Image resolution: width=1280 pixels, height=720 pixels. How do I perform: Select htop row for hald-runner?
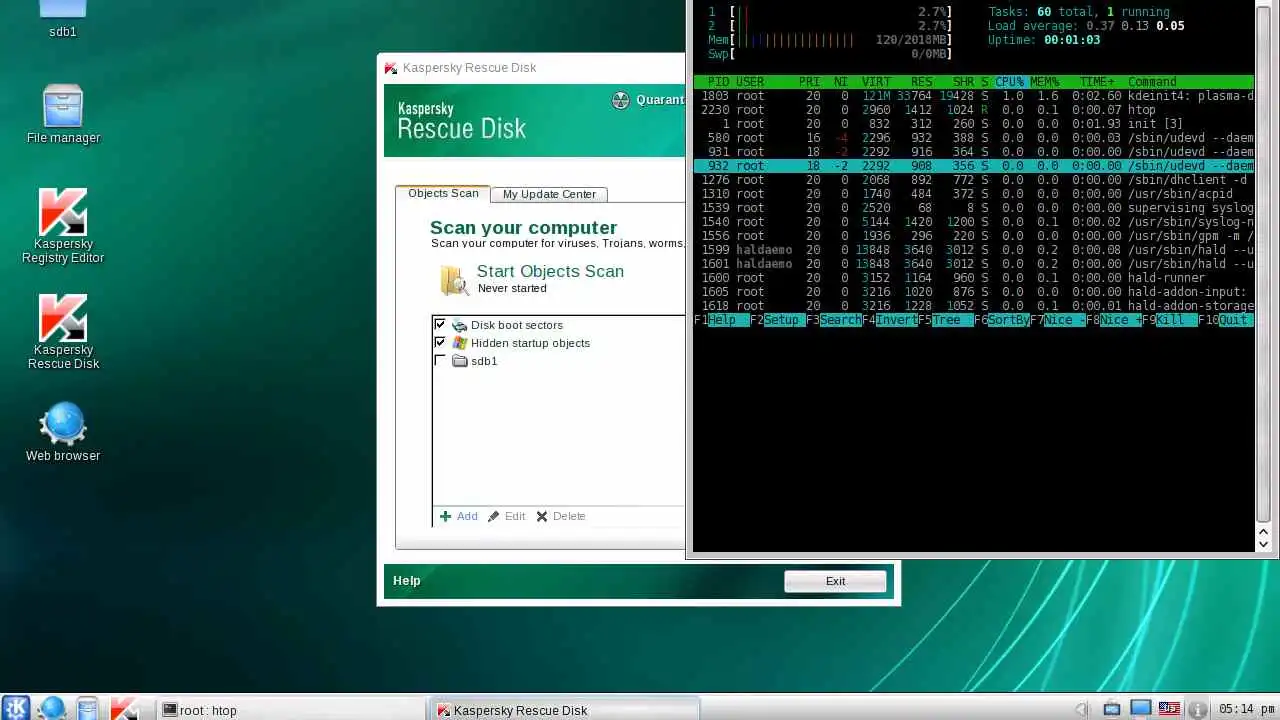973,278
